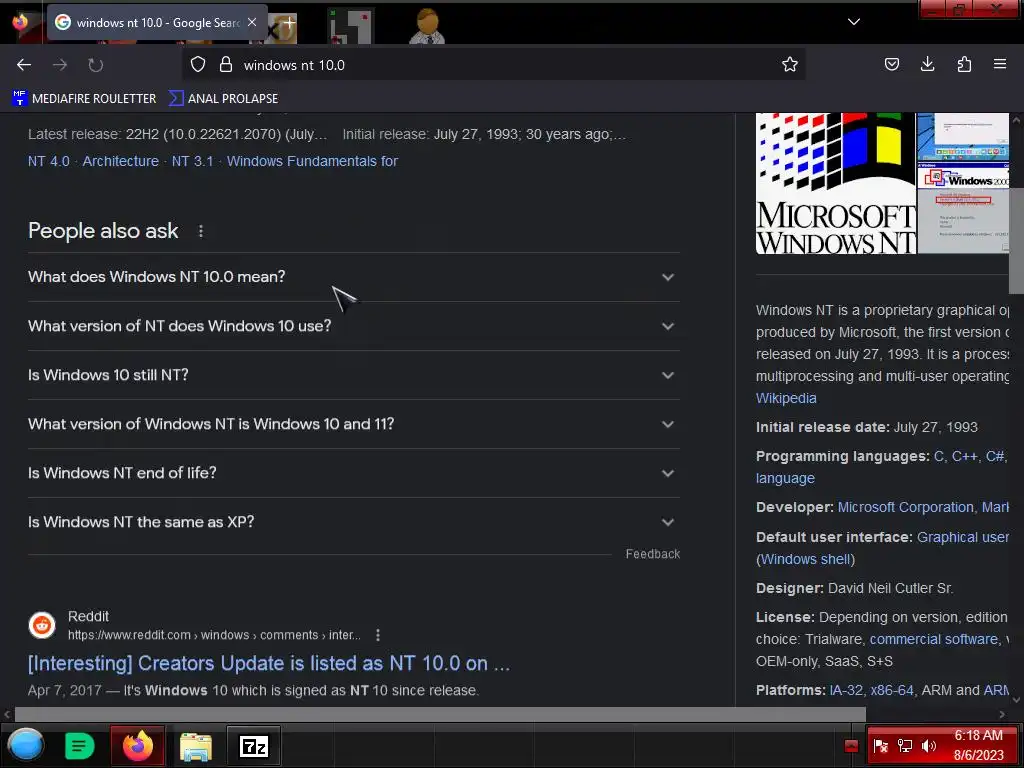This screenshot has width=1024, height=768.
Task: Open the NT 3.1 link
Action: click(192, 161)
